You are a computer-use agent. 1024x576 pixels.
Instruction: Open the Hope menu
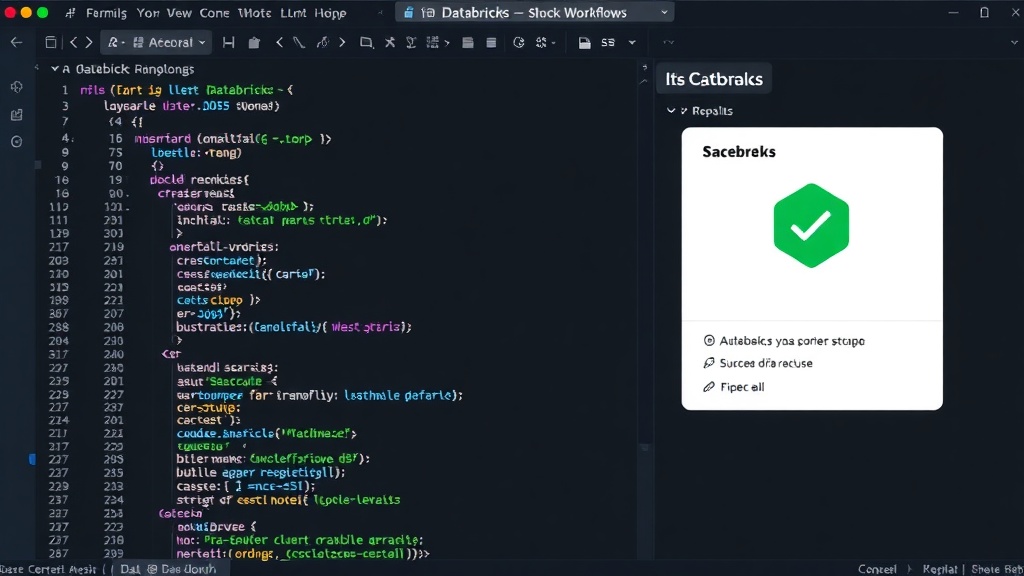coord(330,12)
